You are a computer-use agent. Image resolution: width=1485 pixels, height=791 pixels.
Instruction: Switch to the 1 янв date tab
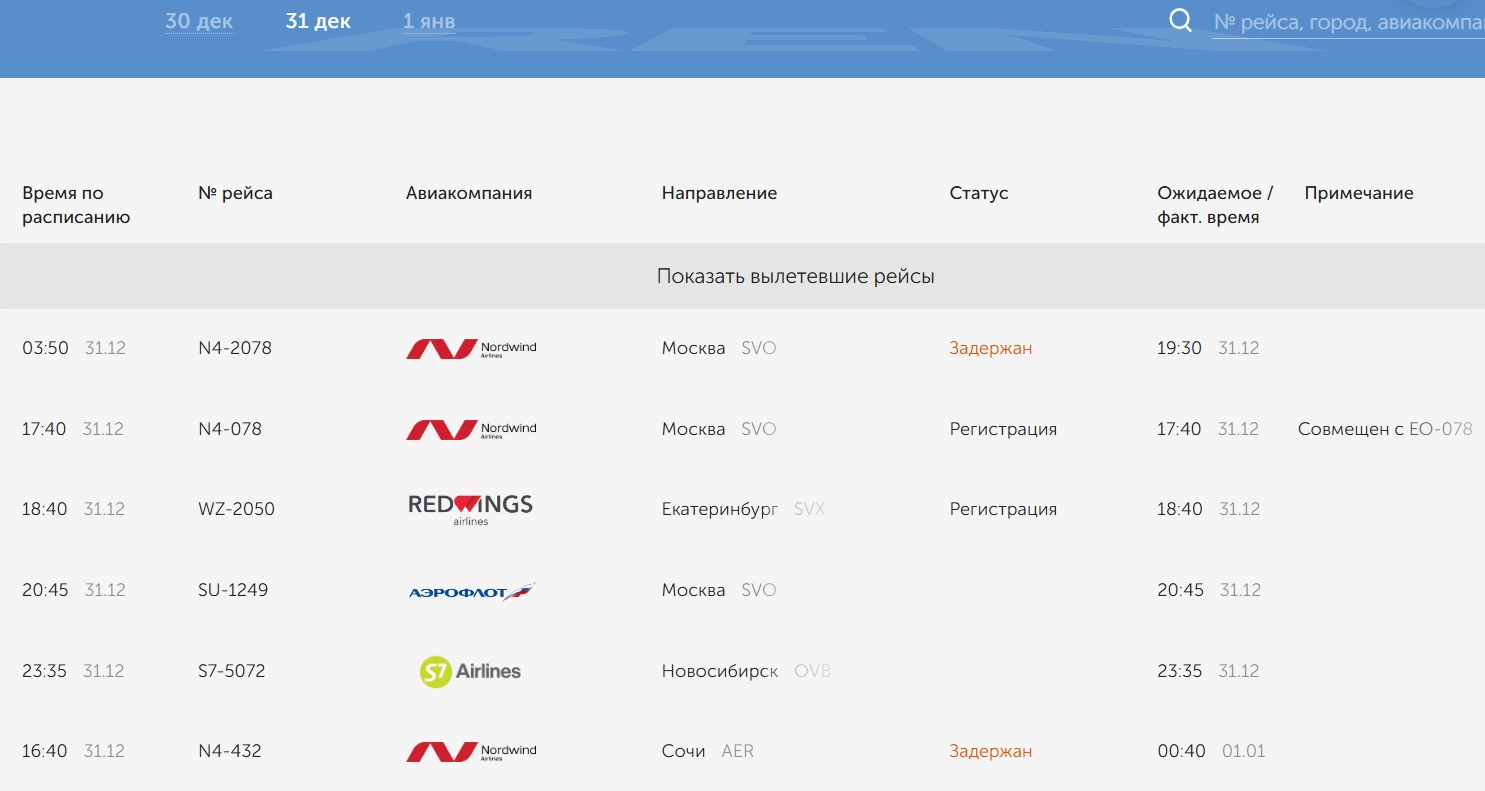point(429,21)
